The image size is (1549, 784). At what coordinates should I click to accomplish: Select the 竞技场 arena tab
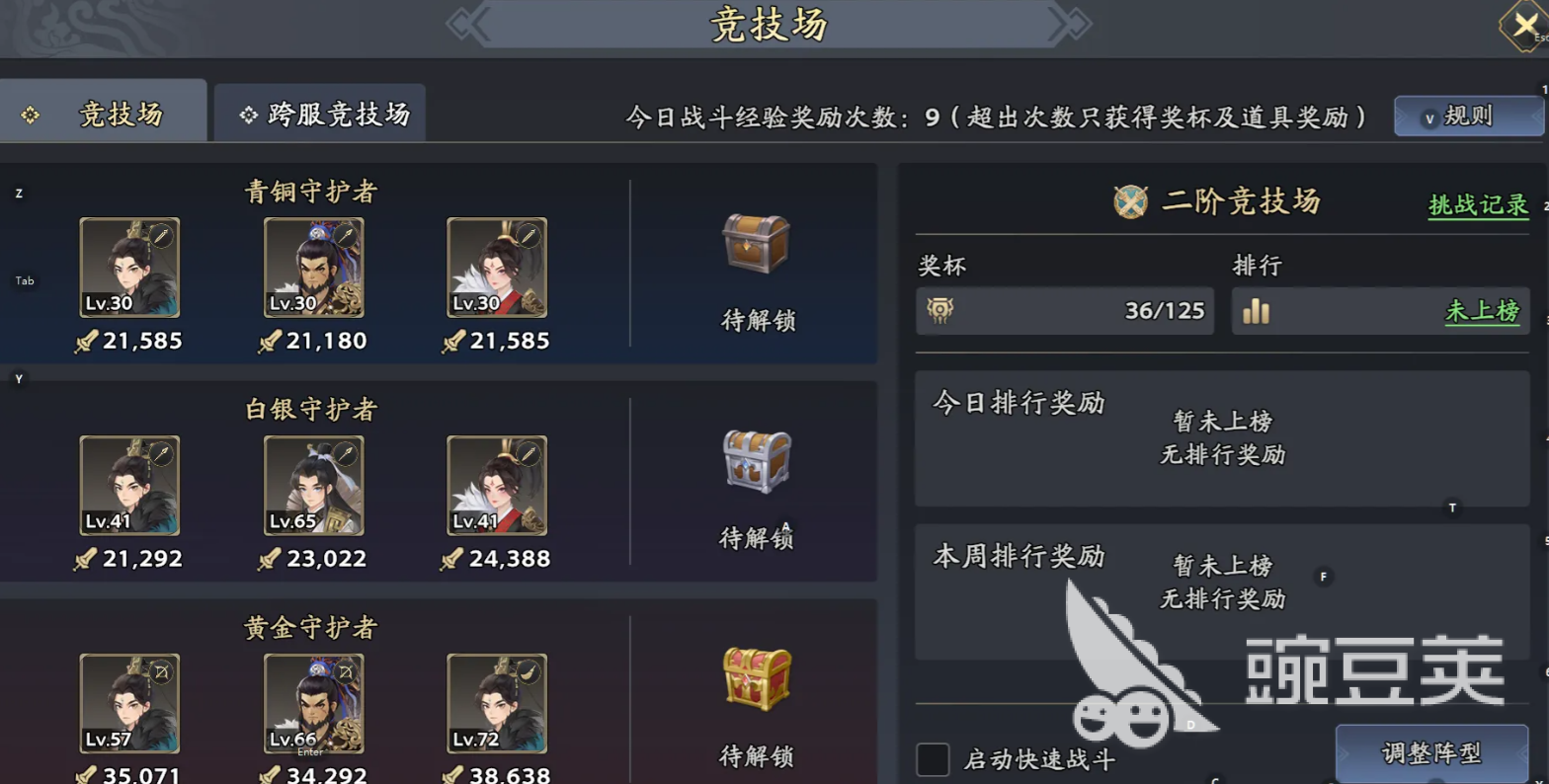(103, 112)
